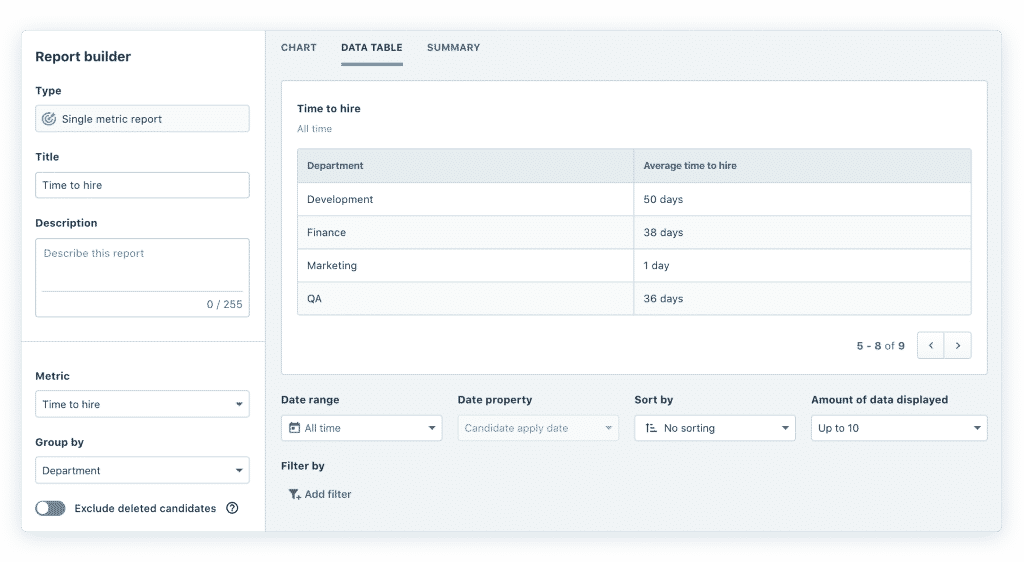The width and height of the screenshot is (1024, 562).
Task: Expand the All time date range selector
Action: [x=362, y=428]
